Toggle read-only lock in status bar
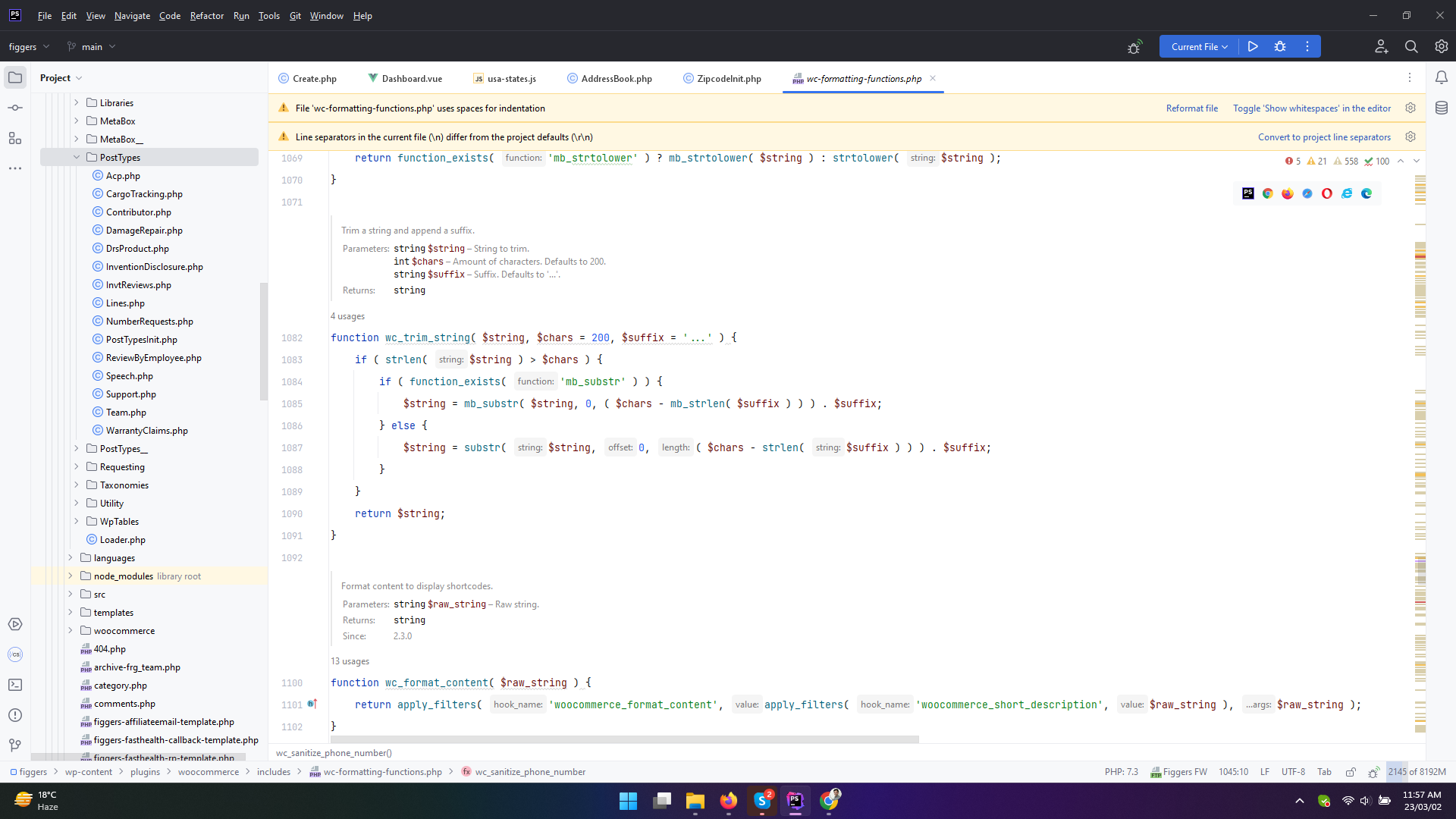1456x819 pixels. tap(1351, 772)
